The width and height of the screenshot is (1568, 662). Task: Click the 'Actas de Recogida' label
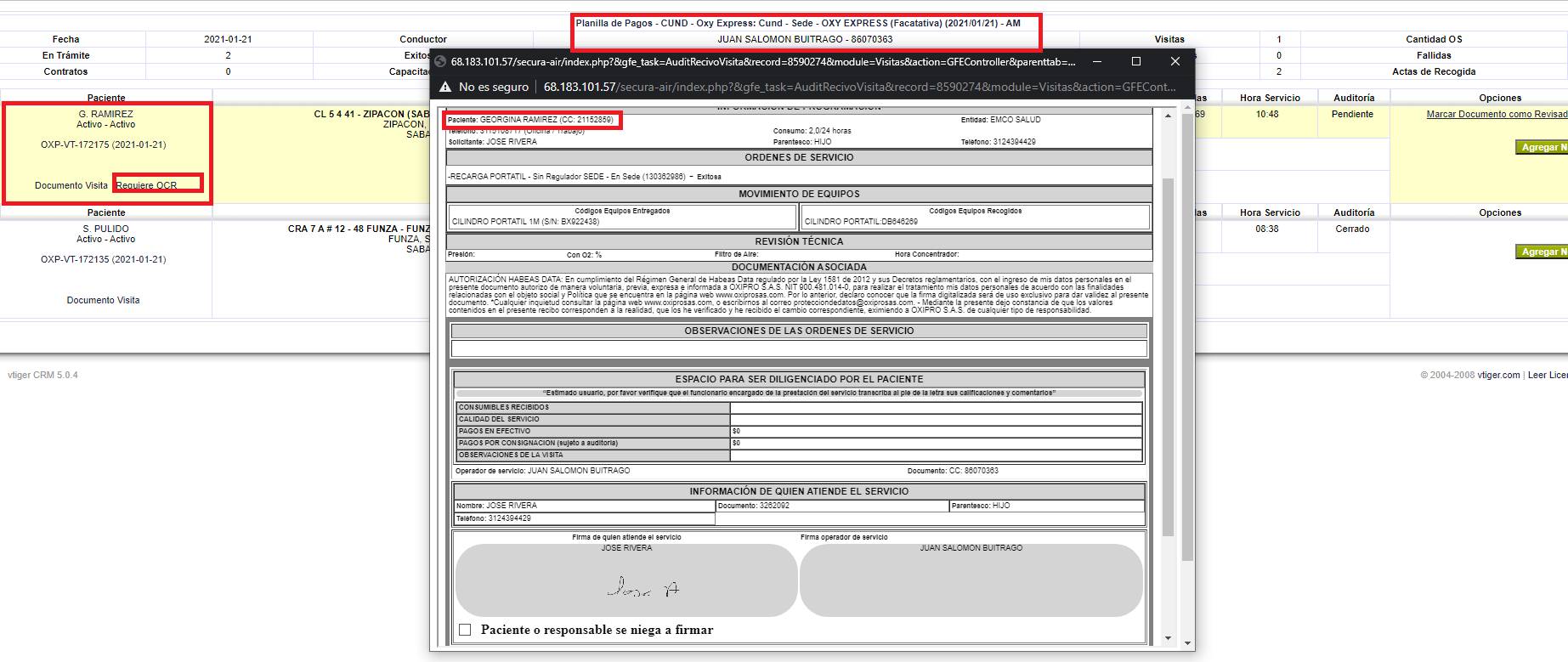click(1434, 71)
